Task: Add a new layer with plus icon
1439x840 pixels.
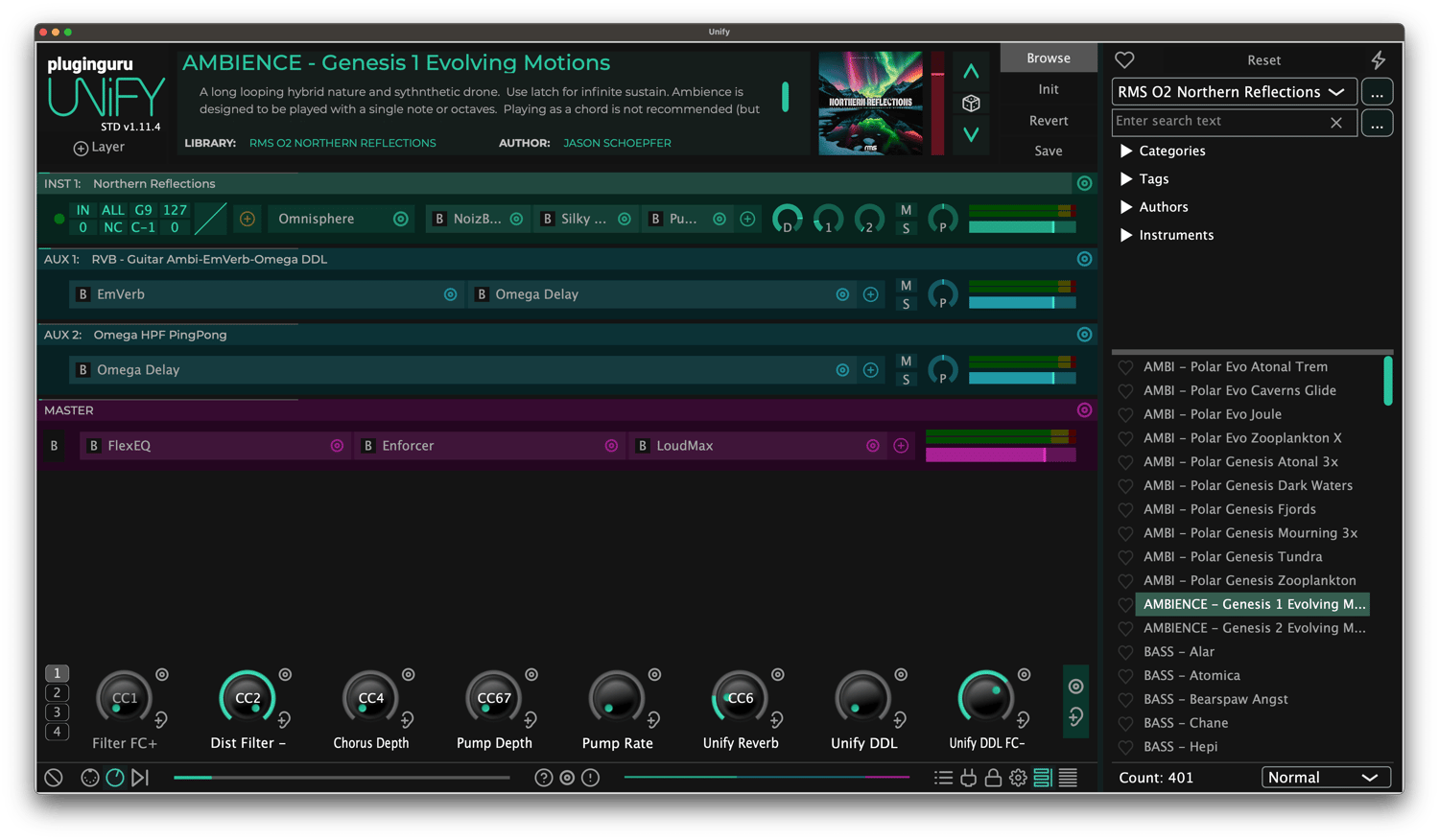Action: point(81,148)
